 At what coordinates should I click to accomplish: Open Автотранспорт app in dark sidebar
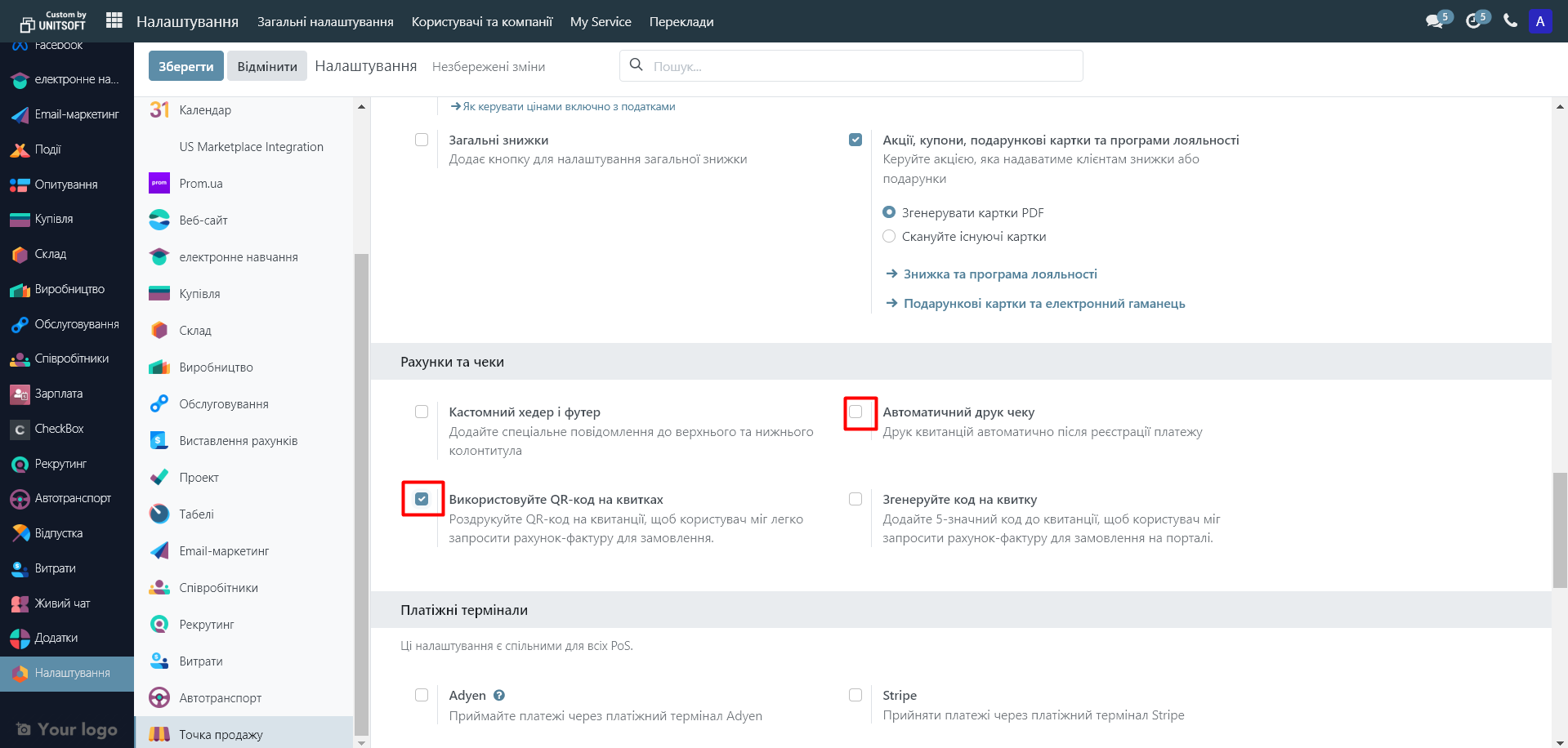coord(67,498)
